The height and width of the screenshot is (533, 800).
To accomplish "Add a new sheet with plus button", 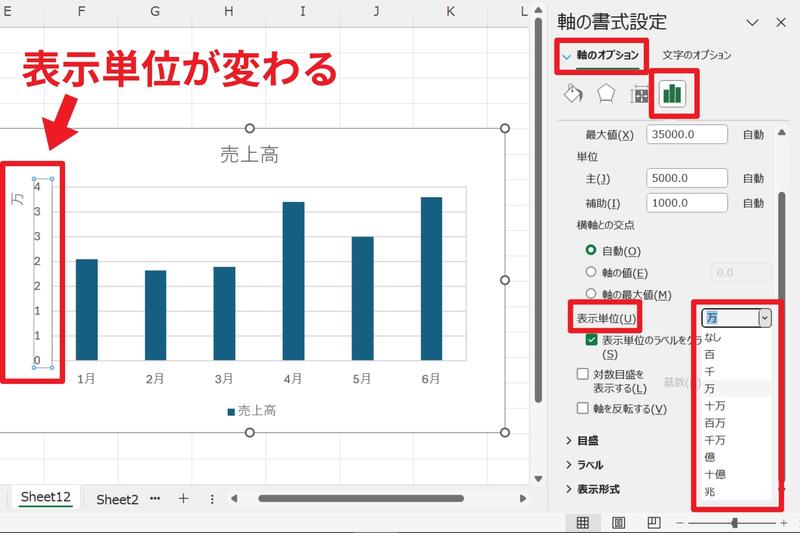I will click(183, 498).
